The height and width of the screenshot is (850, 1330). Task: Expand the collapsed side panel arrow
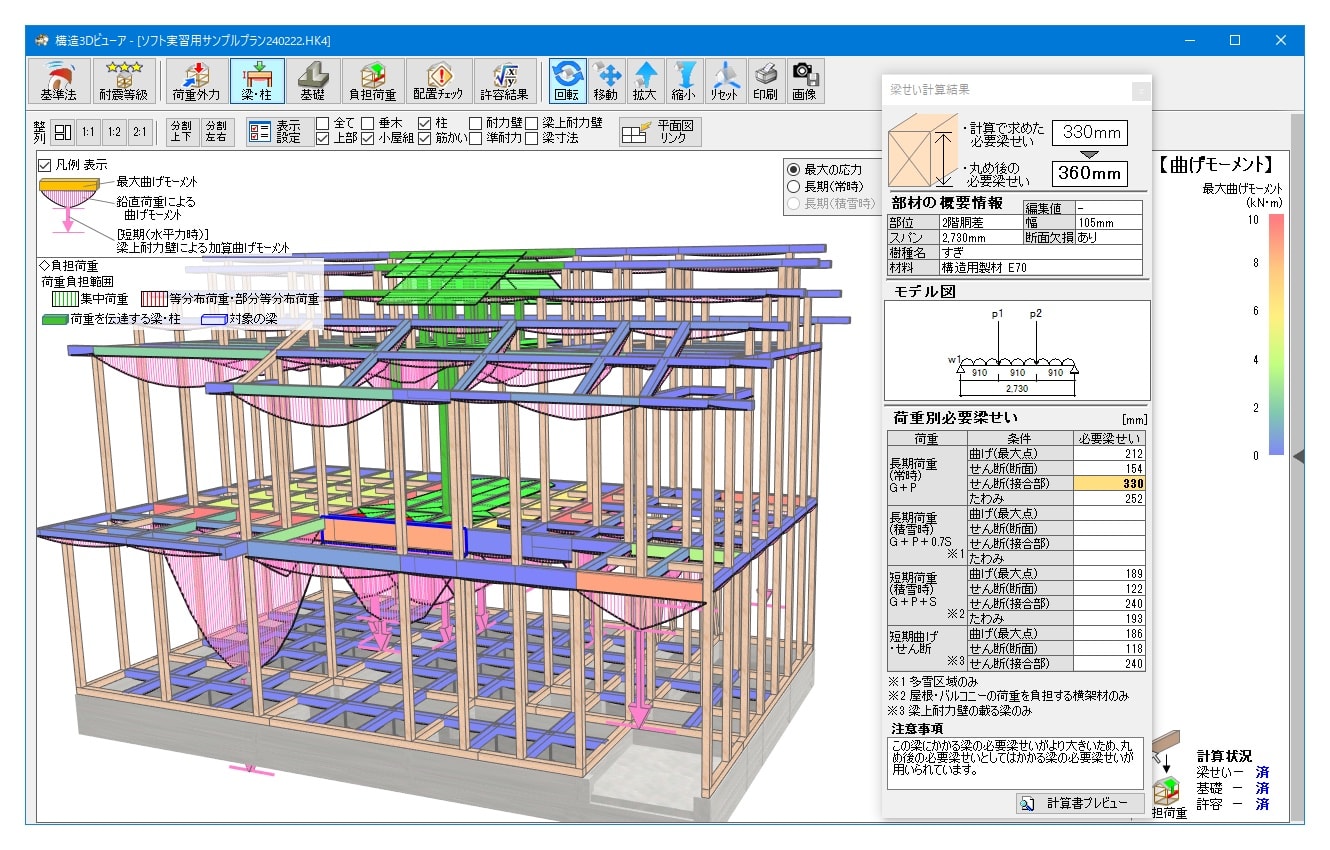[x=1298, y=456]
